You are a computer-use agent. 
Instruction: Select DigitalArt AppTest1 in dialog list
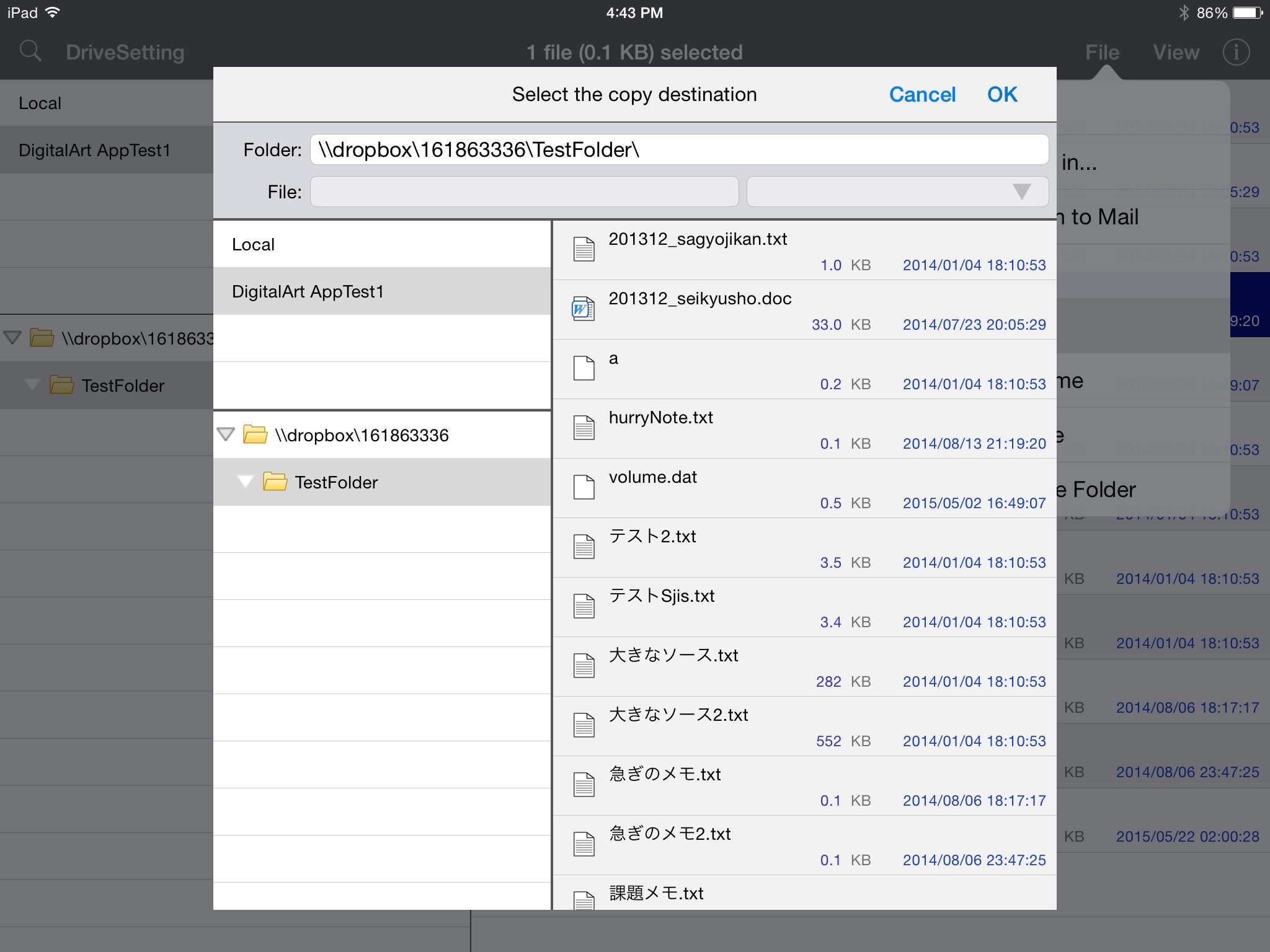coord(382,291)
